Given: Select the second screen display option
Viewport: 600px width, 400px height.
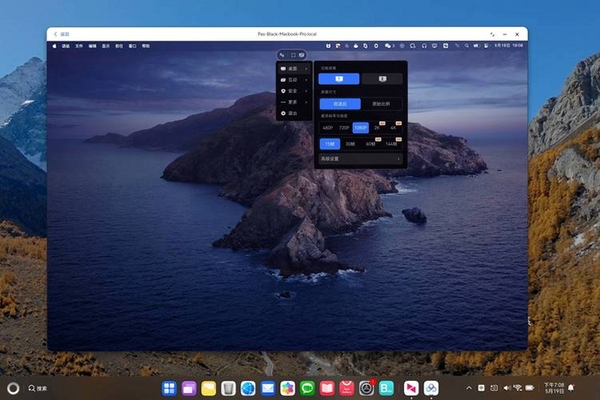Looking at the screenshot, I should click(382, 79).
